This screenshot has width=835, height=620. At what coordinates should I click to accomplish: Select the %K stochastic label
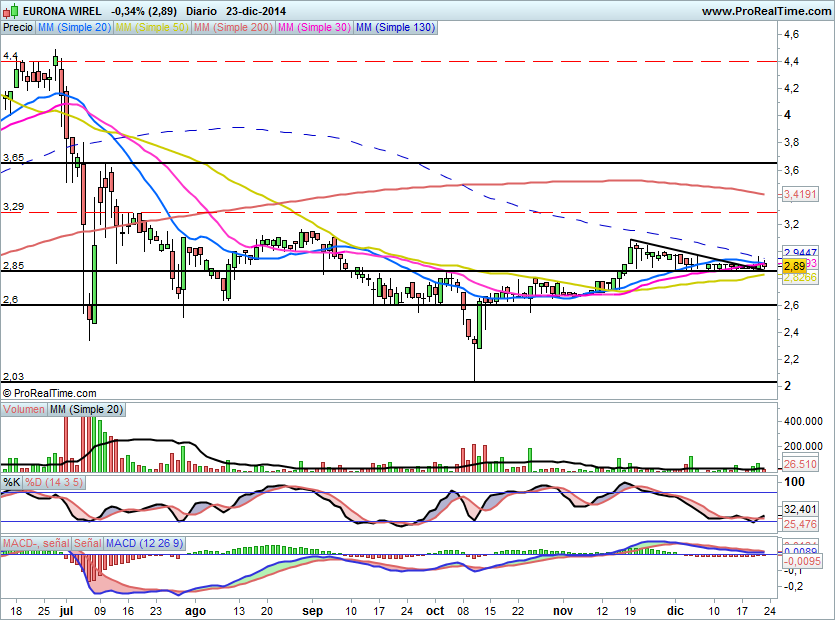[x=12, y=482]
